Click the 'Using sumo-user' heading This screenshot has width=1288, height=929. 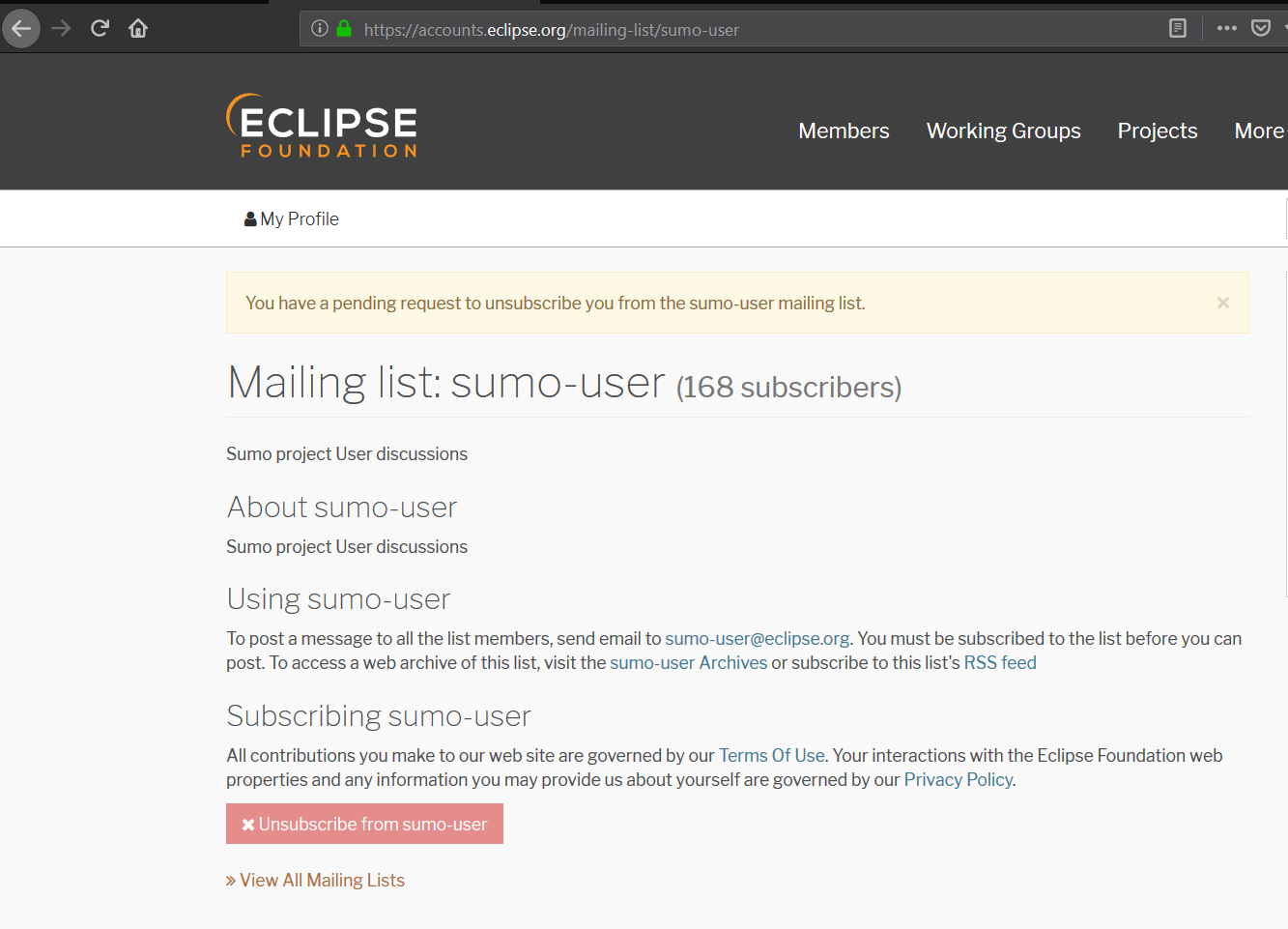tap(338, 599)
